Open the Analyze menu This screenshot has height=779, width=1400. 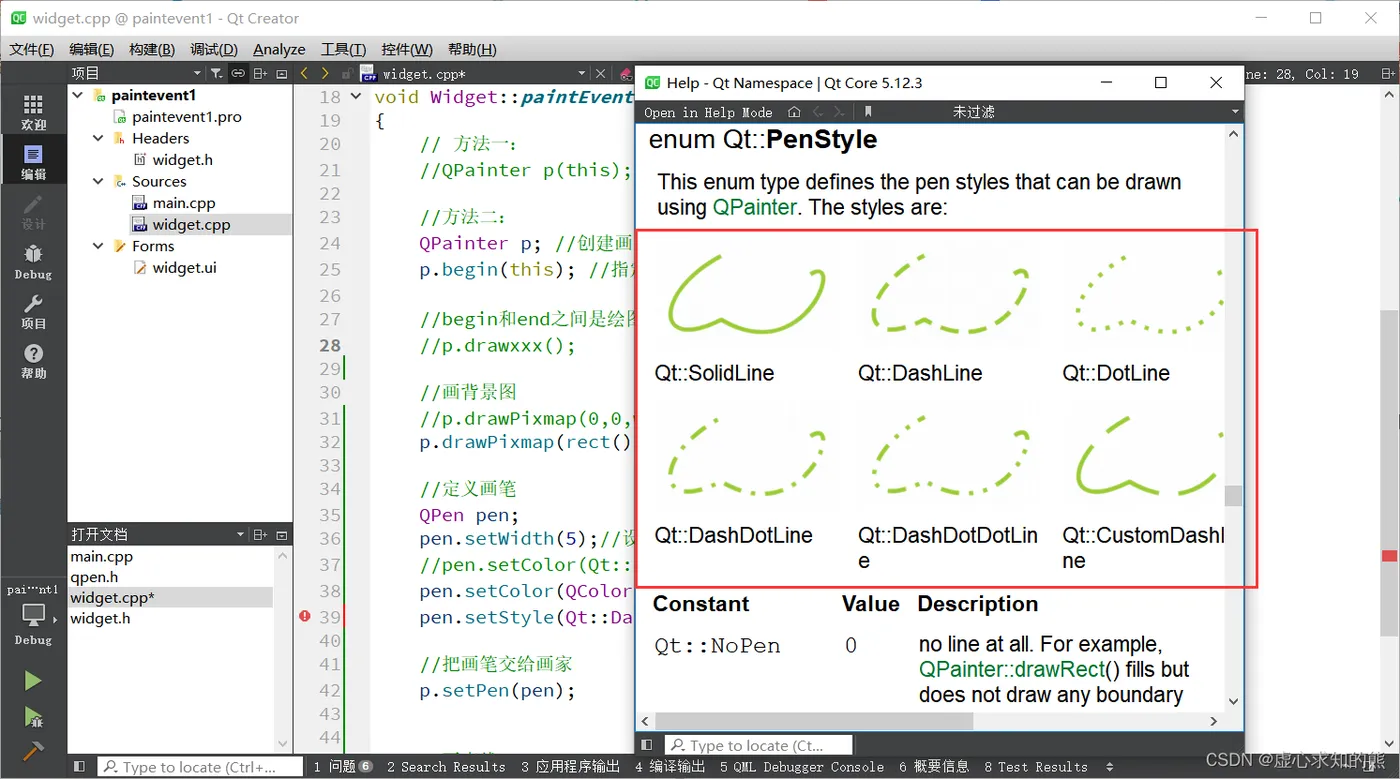[x=279, y=49]
